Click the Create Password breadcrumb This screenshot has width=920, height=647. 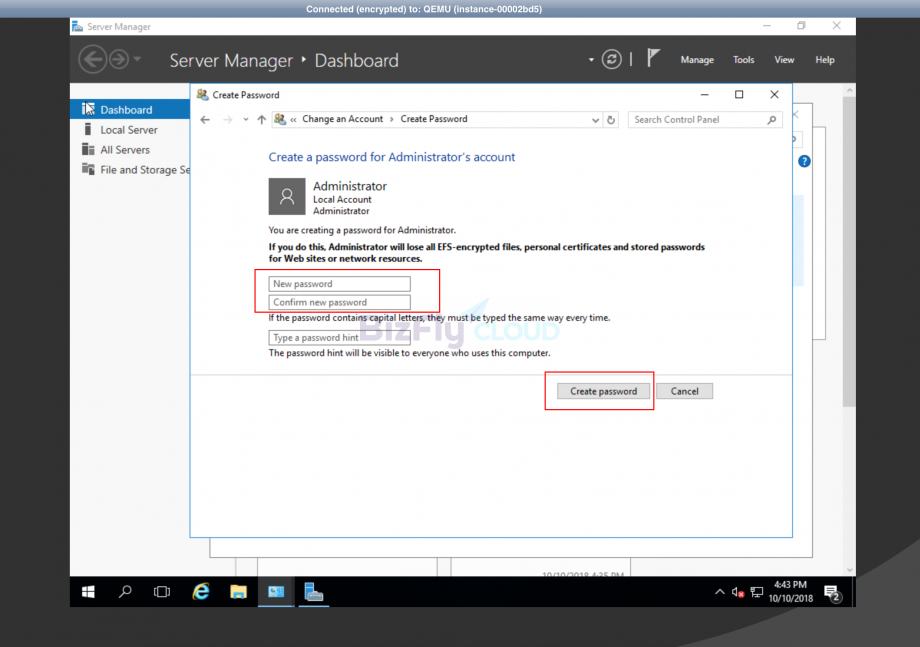[434, 119]
